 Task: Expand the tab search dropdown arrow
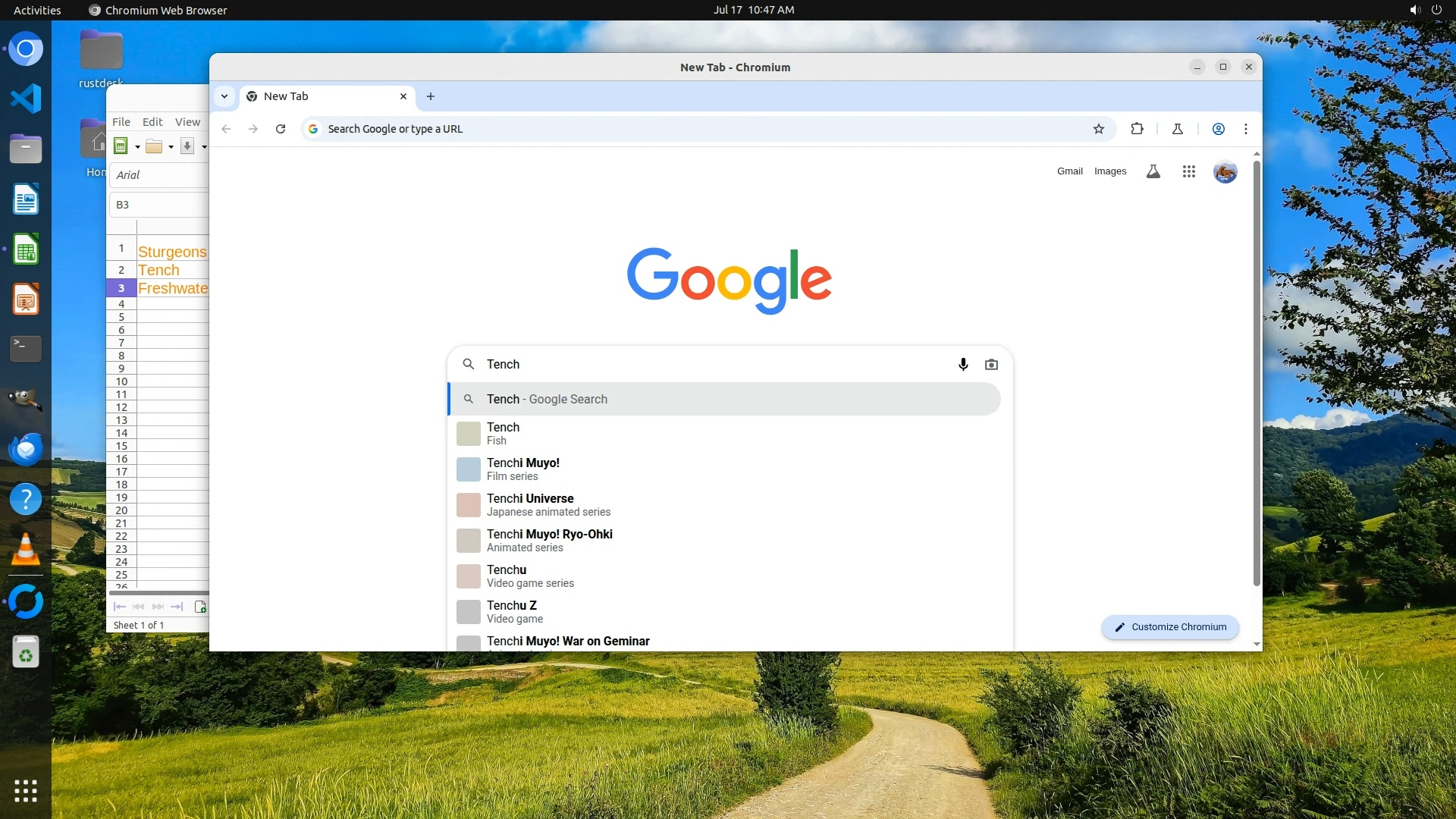point(224,96)
